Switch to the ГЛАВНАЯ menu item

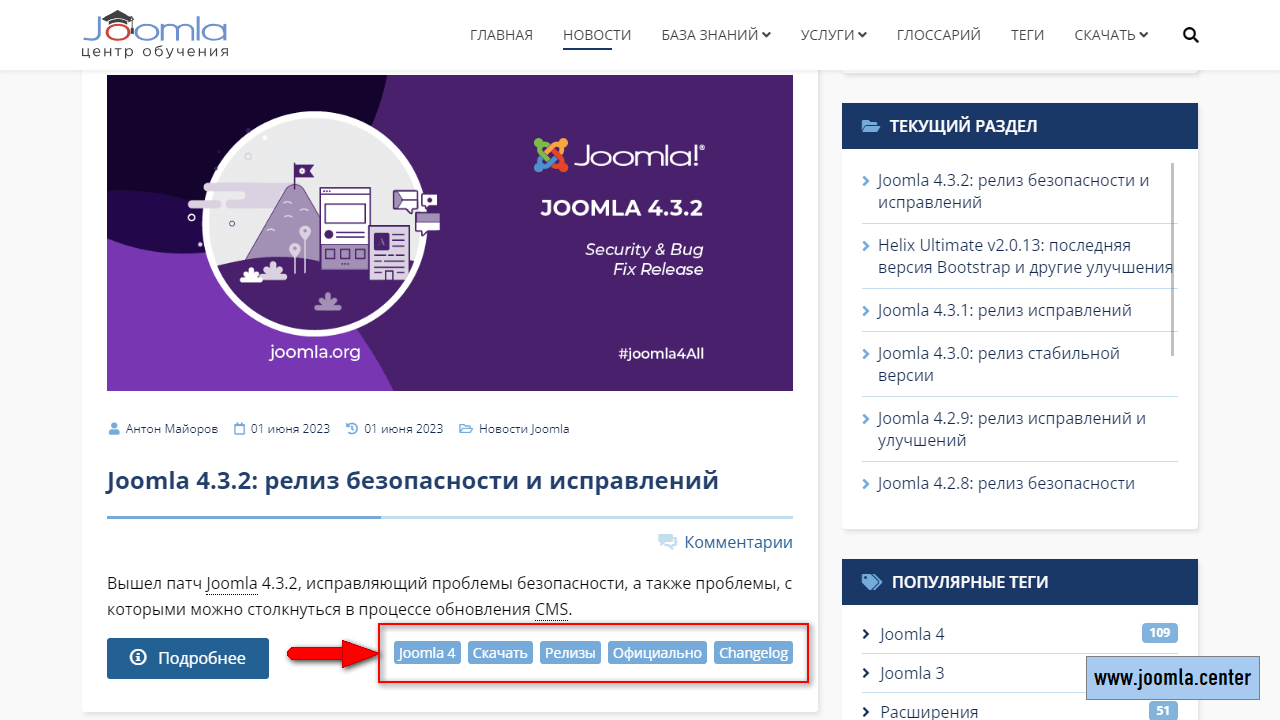pos(501,34)
